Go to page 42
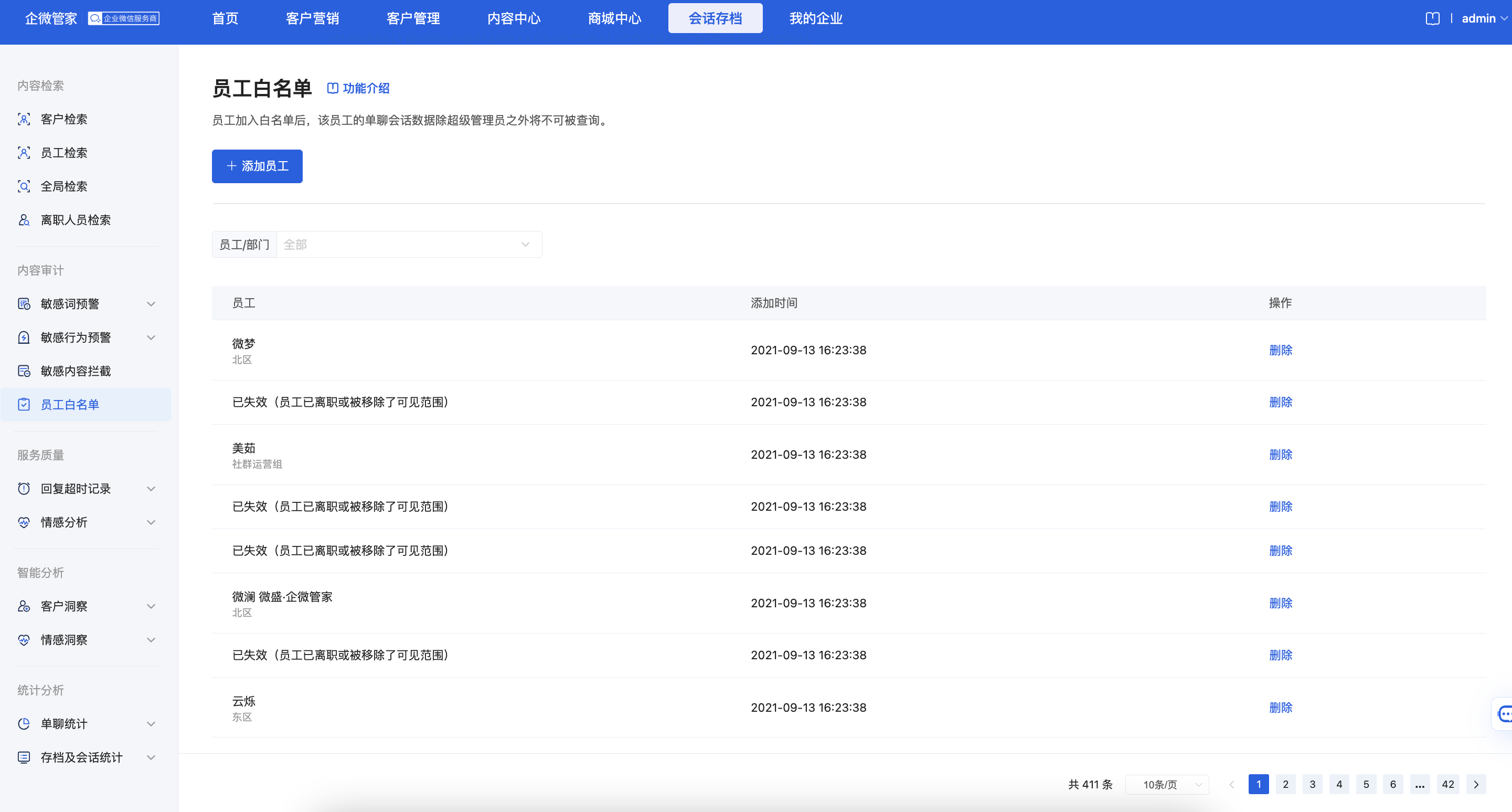1512x812 pixels. pyautogui.click(x=1447, y=784)
